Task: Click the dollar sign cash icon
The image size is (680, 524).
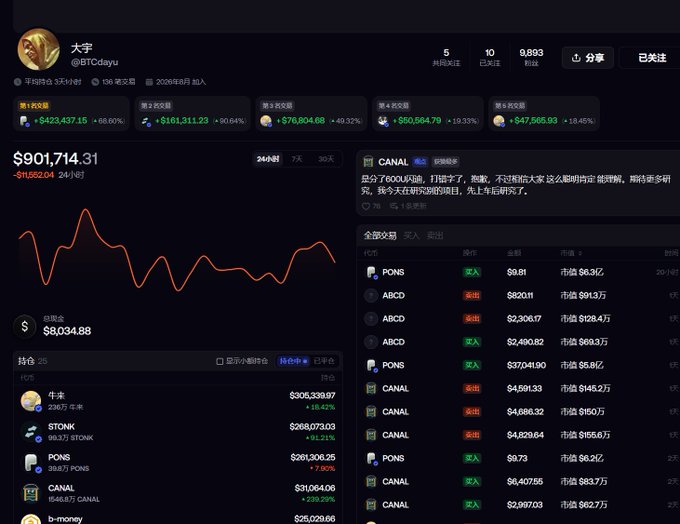Action: [25, 326]
